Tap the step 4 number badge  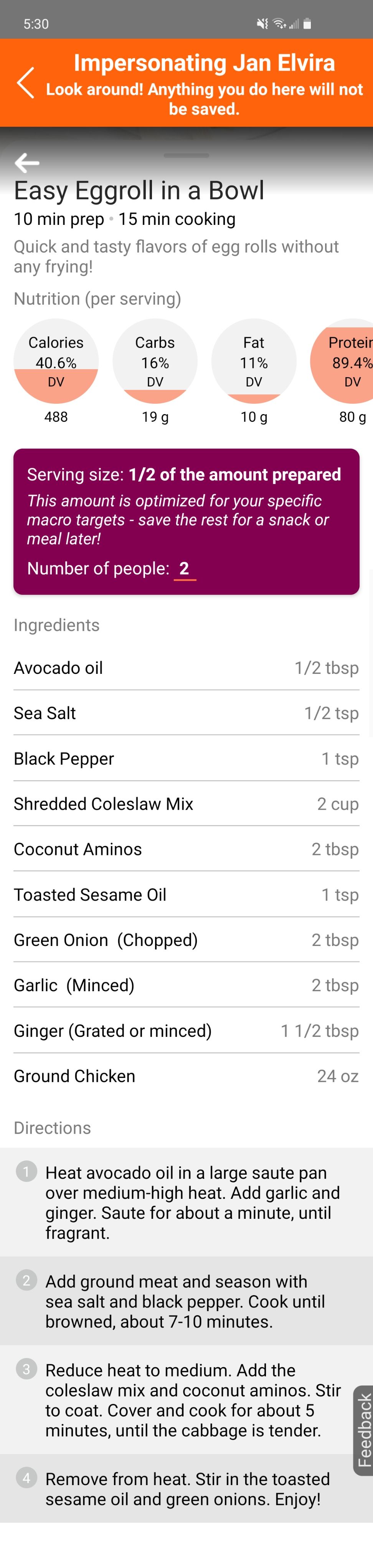click(x=26, y=1478)
